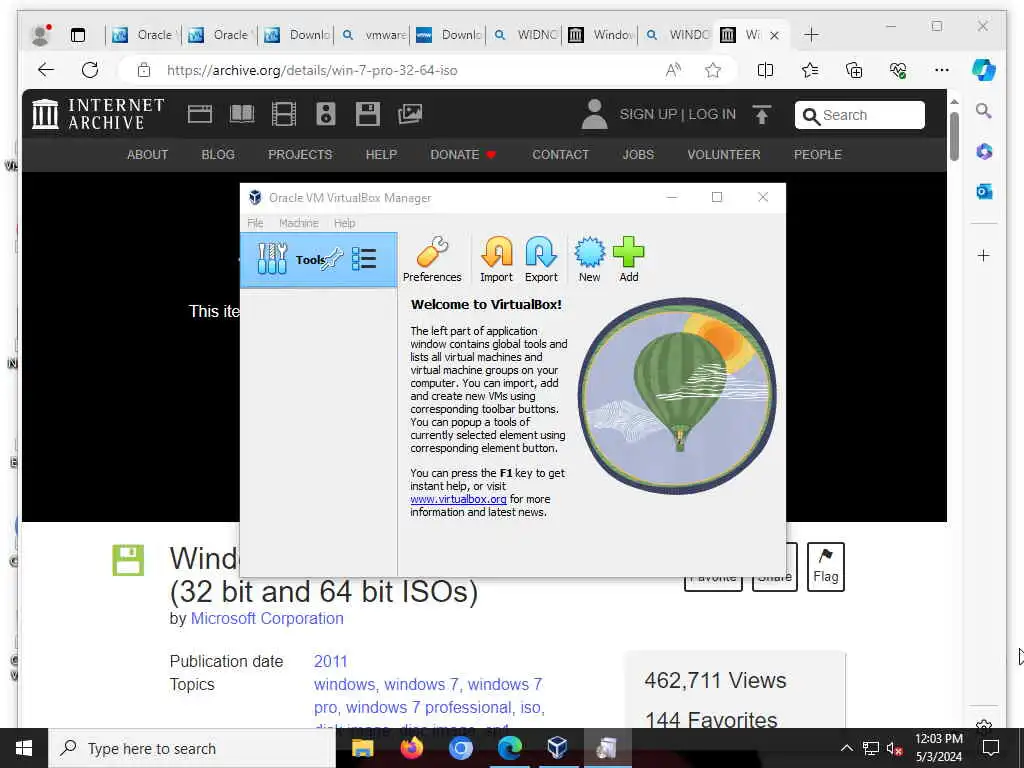Open VirtualBox Preferences from the toolbar
The image size is (1024, 768).
click(x=432, y=260)
